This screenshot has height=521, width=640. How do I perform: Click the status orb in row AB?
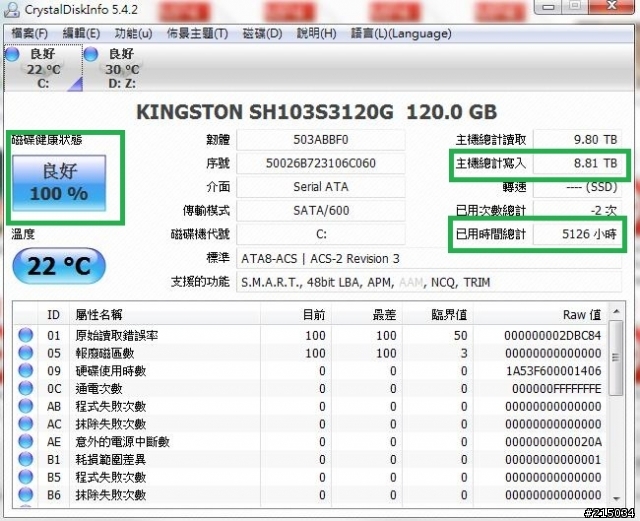coord(26,406)
